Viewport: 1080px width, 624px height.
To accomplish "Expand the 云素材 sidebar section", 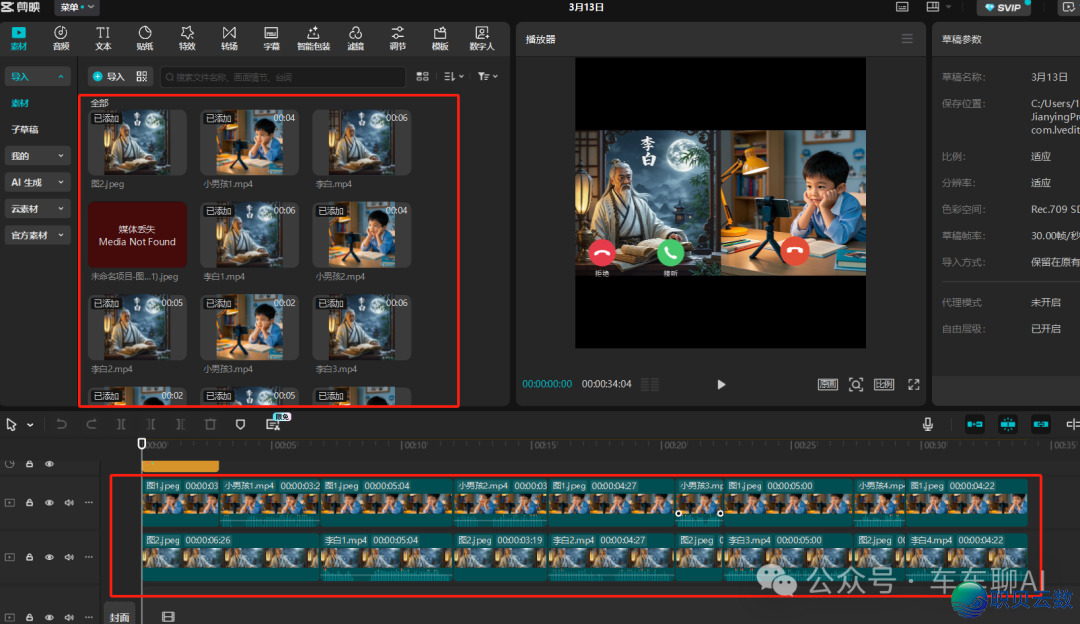I will (37, 209).
